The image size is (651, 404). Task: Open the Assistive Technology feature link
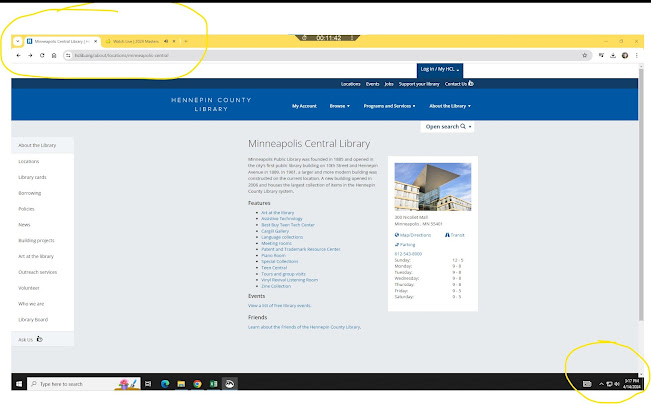(x=282, y=218)
